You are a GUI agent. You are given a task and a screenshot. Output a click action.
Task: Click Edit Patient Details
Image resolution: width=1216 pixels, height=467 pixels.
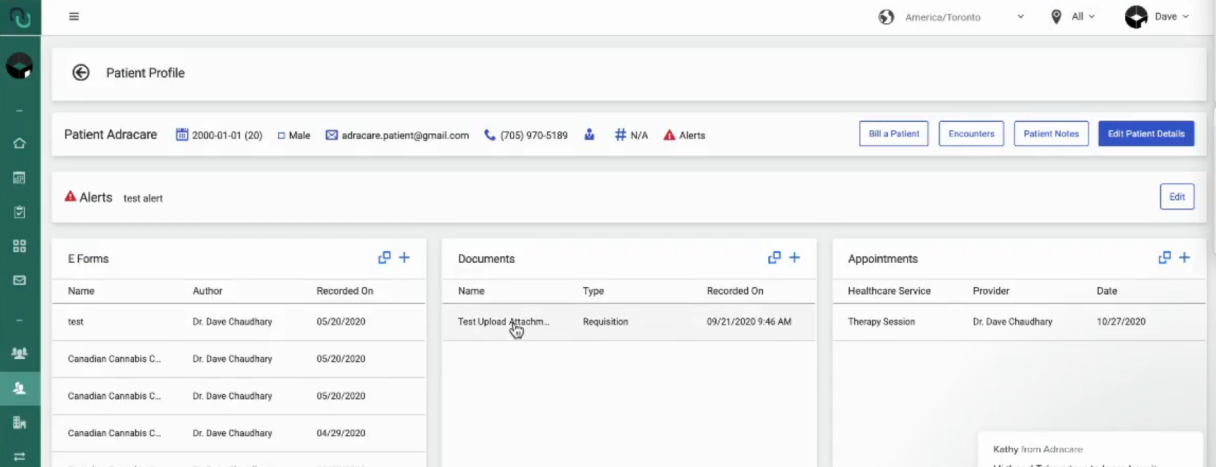(x=1146, y=134)
